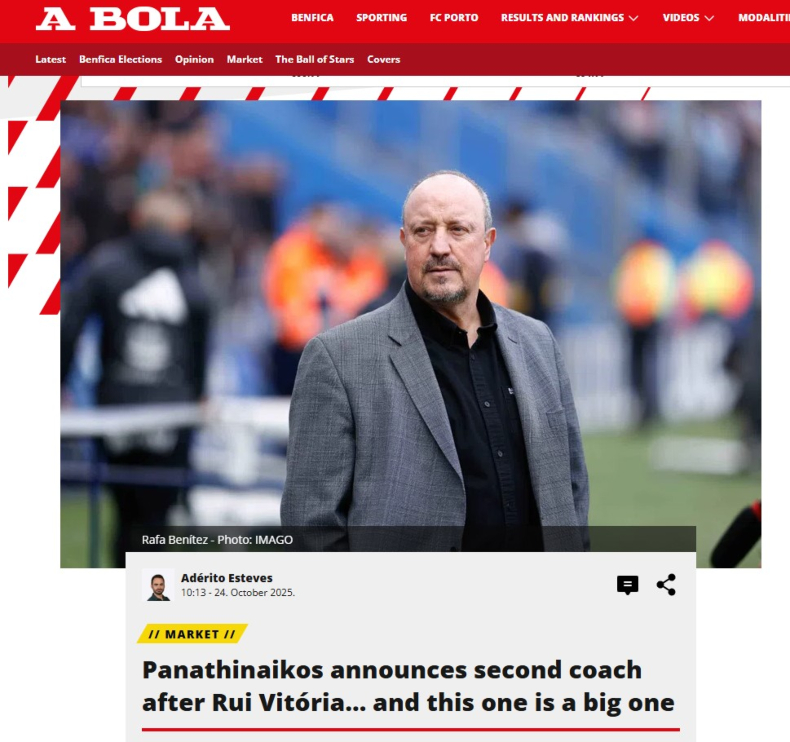
Task: Click the Panathinaikos article headline
Action: click(x=408, y=686)
